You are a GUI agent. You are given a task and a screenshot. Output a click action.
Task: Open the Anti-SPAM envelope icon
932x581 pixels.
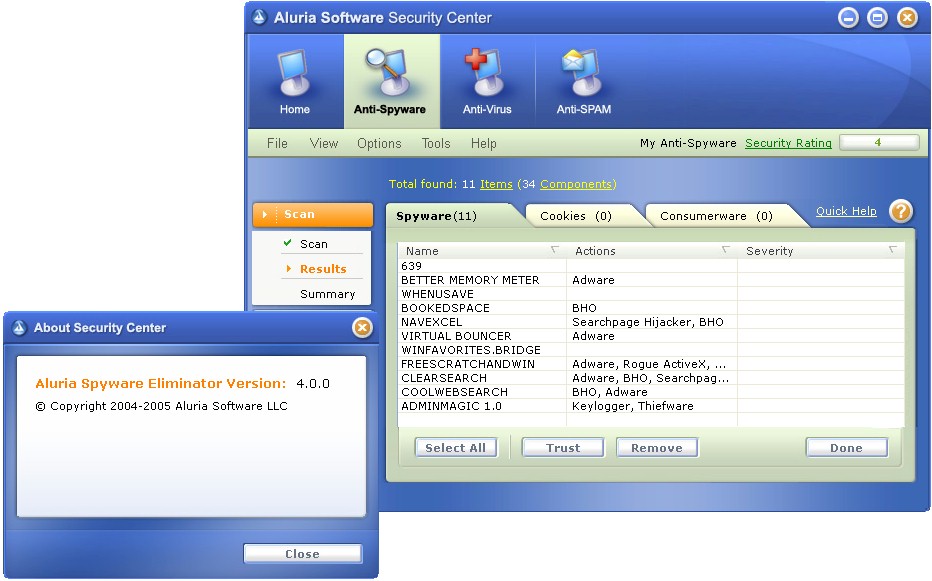click(582, 73)
